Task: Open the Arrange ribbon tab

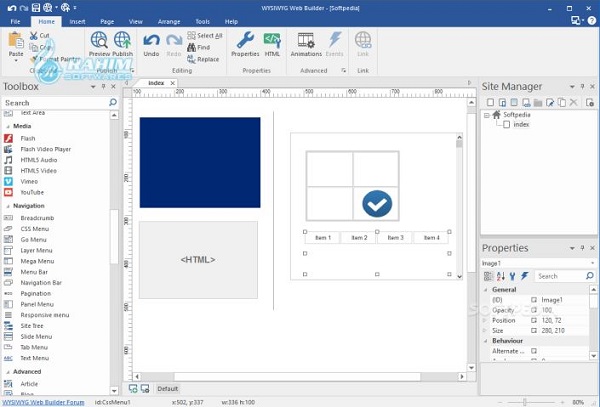Action: coord(167,21)
